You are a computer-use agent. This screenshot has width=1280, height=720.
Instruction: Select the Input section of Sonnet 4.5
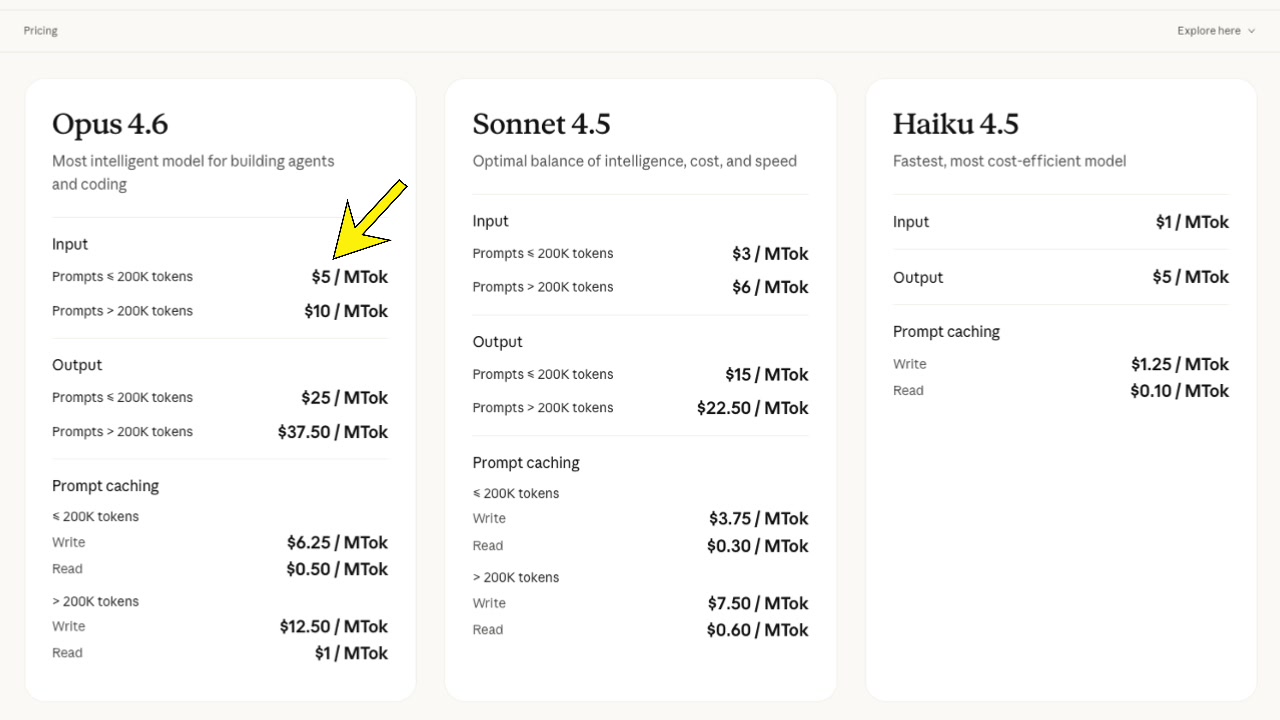coord(490,221)
